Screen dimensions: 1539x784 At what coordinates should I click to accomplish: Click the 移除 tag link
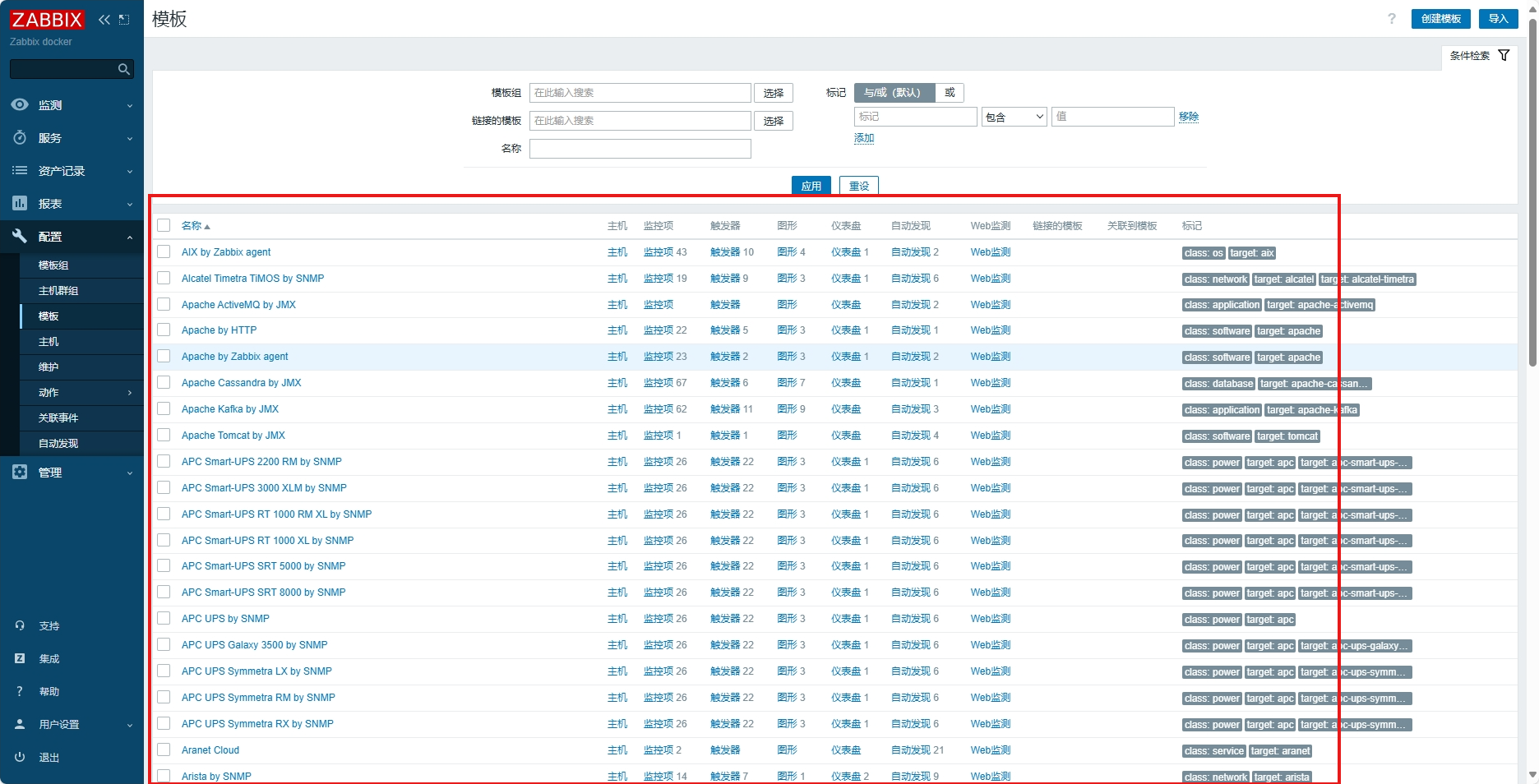(x=1189, y=117)
